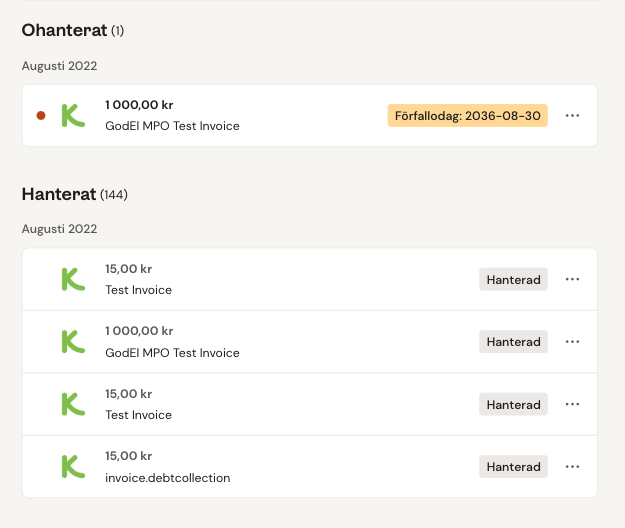This screenshot has height=528, width=625.
Task: Click the K logo on the unhandled GodEl invoice
Action: point(72,116)
